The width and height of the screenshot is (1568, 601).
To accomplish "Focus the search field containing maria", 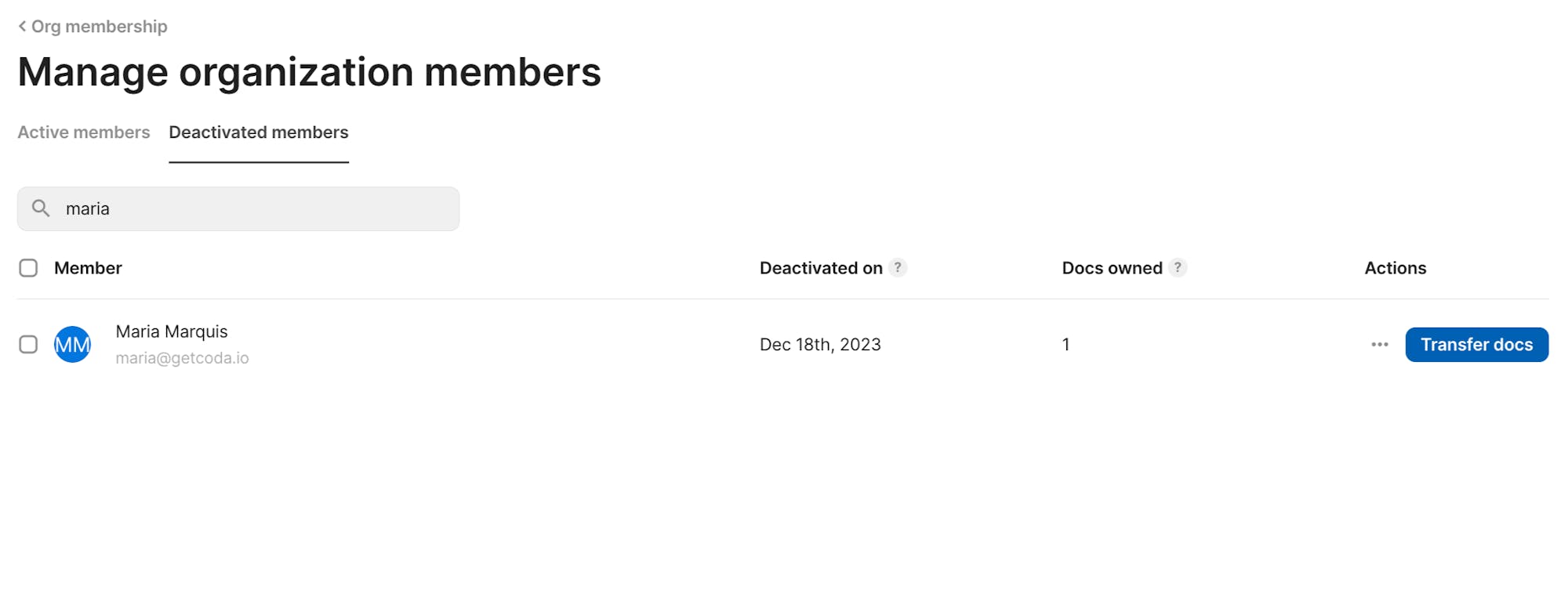I will (238, 208).
